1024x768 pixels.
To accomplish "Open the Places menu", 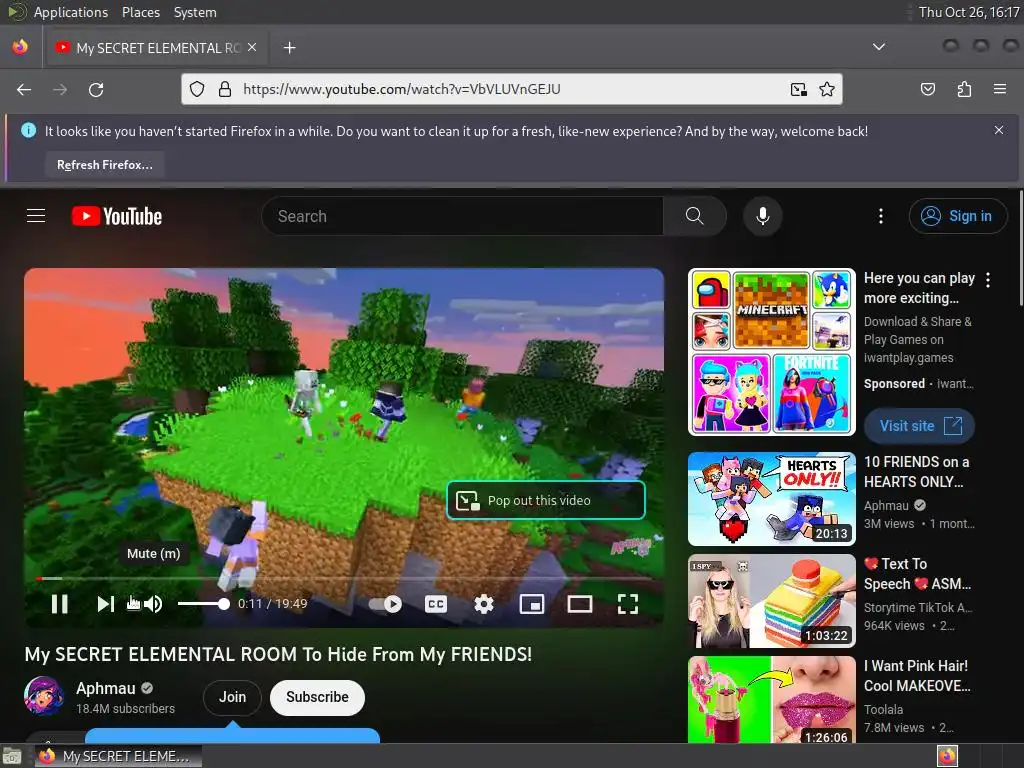I will point(140,12).
